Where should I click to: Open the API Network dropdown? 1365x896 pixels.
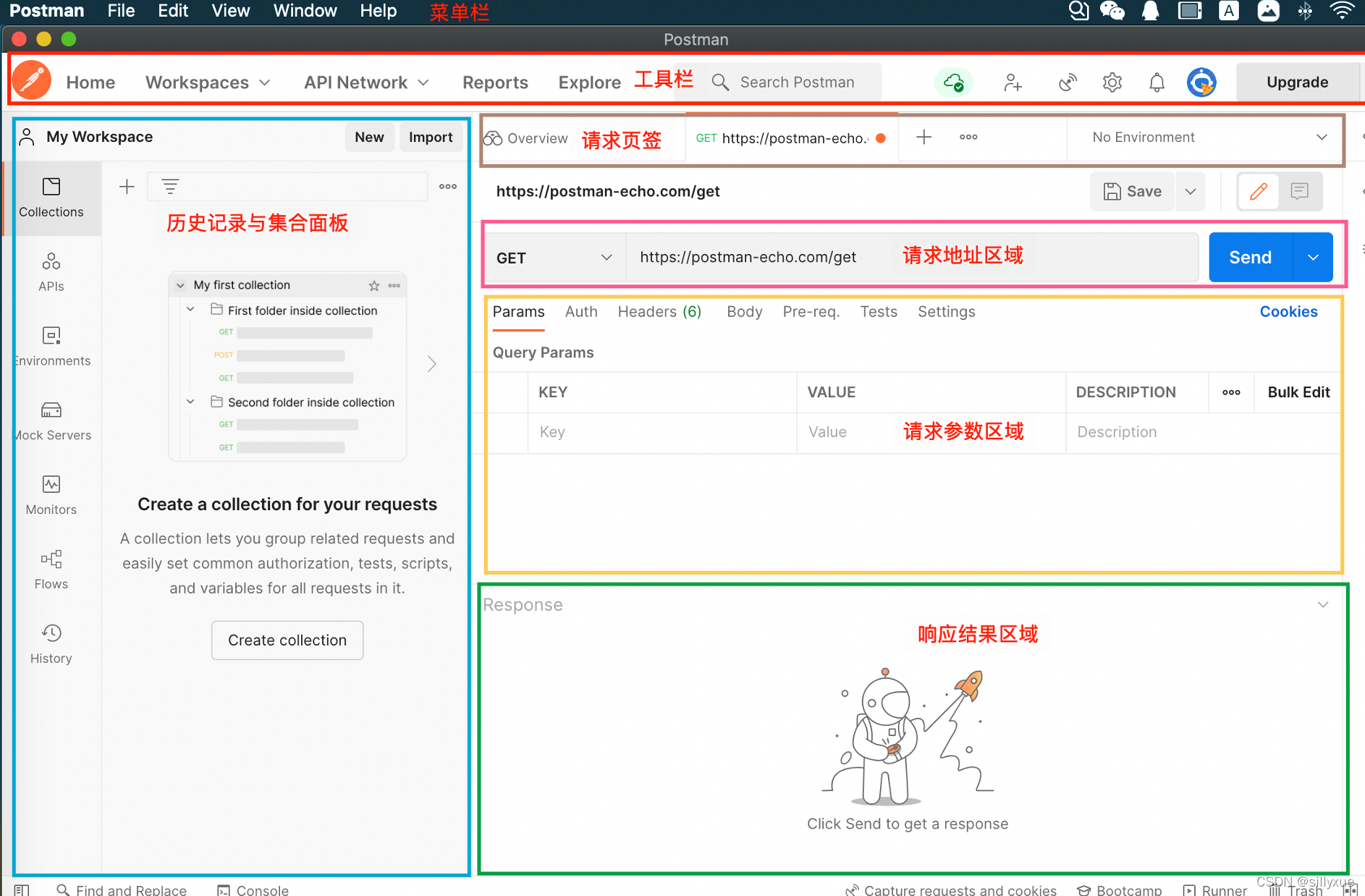pos(367,83)
